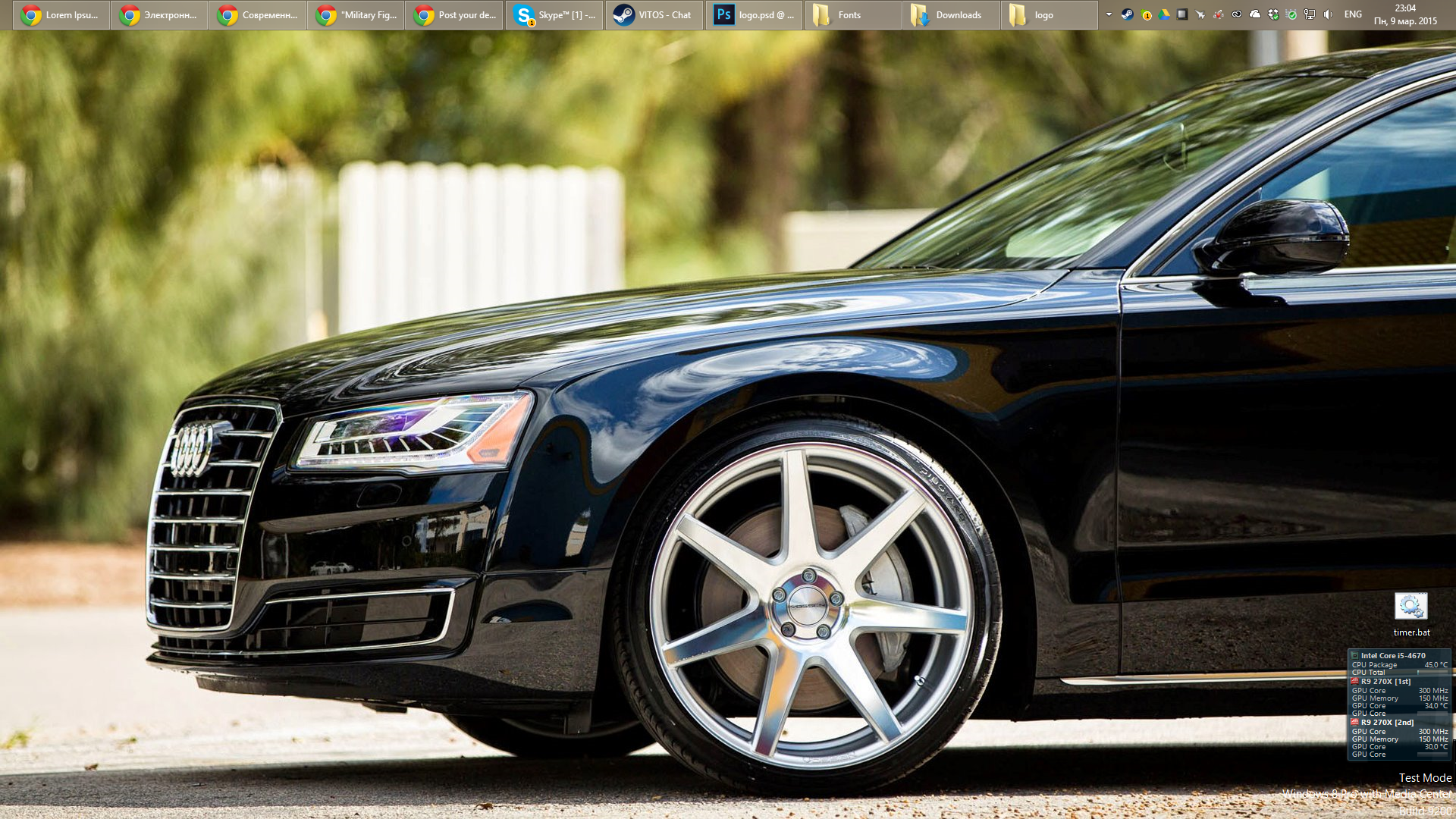Open the Downloads folder taskbar window

(952, 15)
